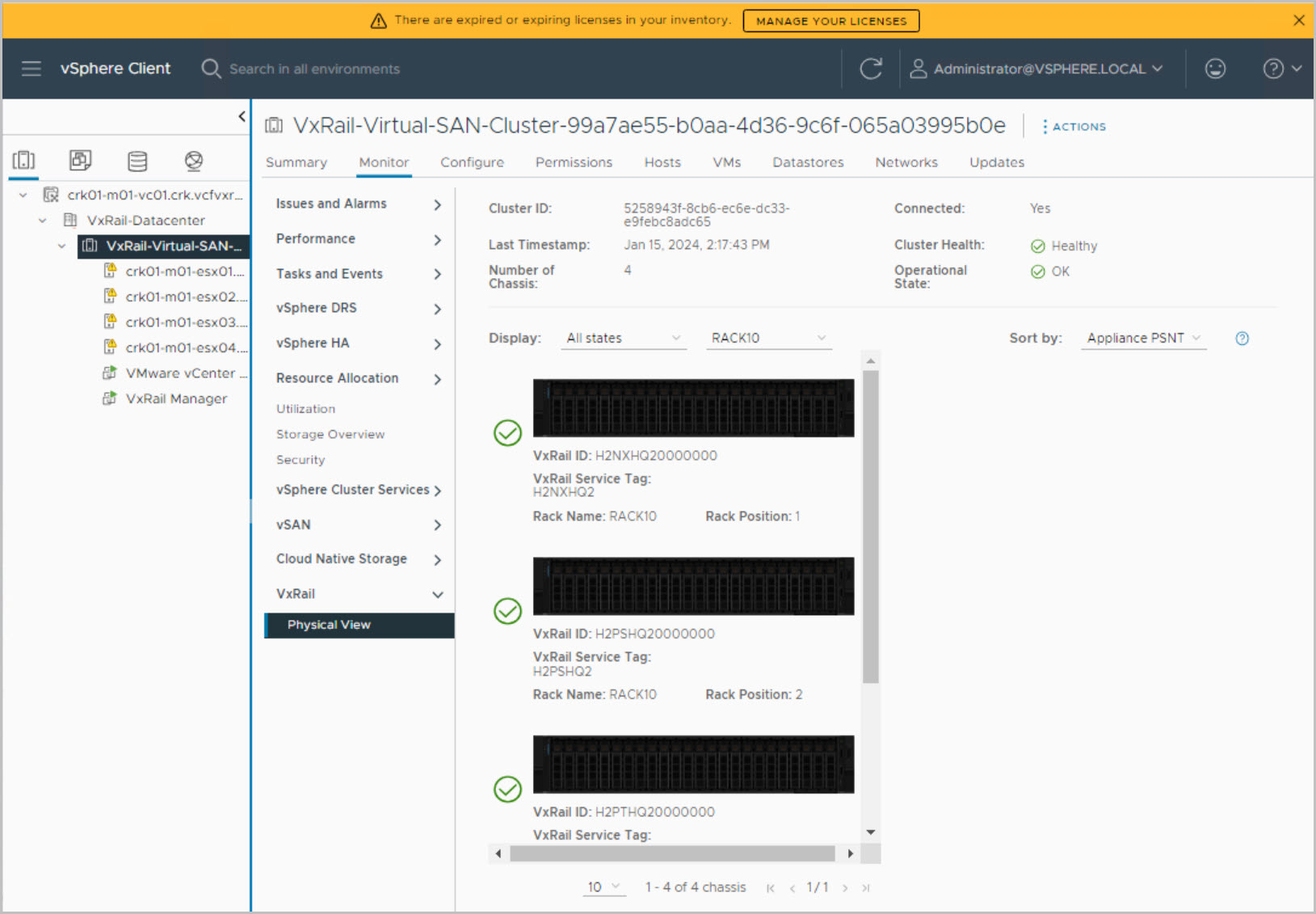Open the vSphere Client hamburger menu

pos(32,69)
